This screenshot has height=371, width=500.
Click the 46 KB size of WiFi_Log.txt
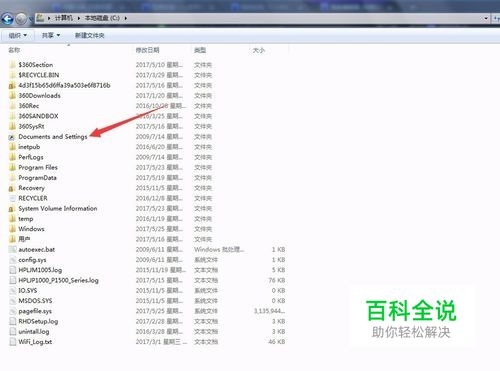click(x=277, y=342)
